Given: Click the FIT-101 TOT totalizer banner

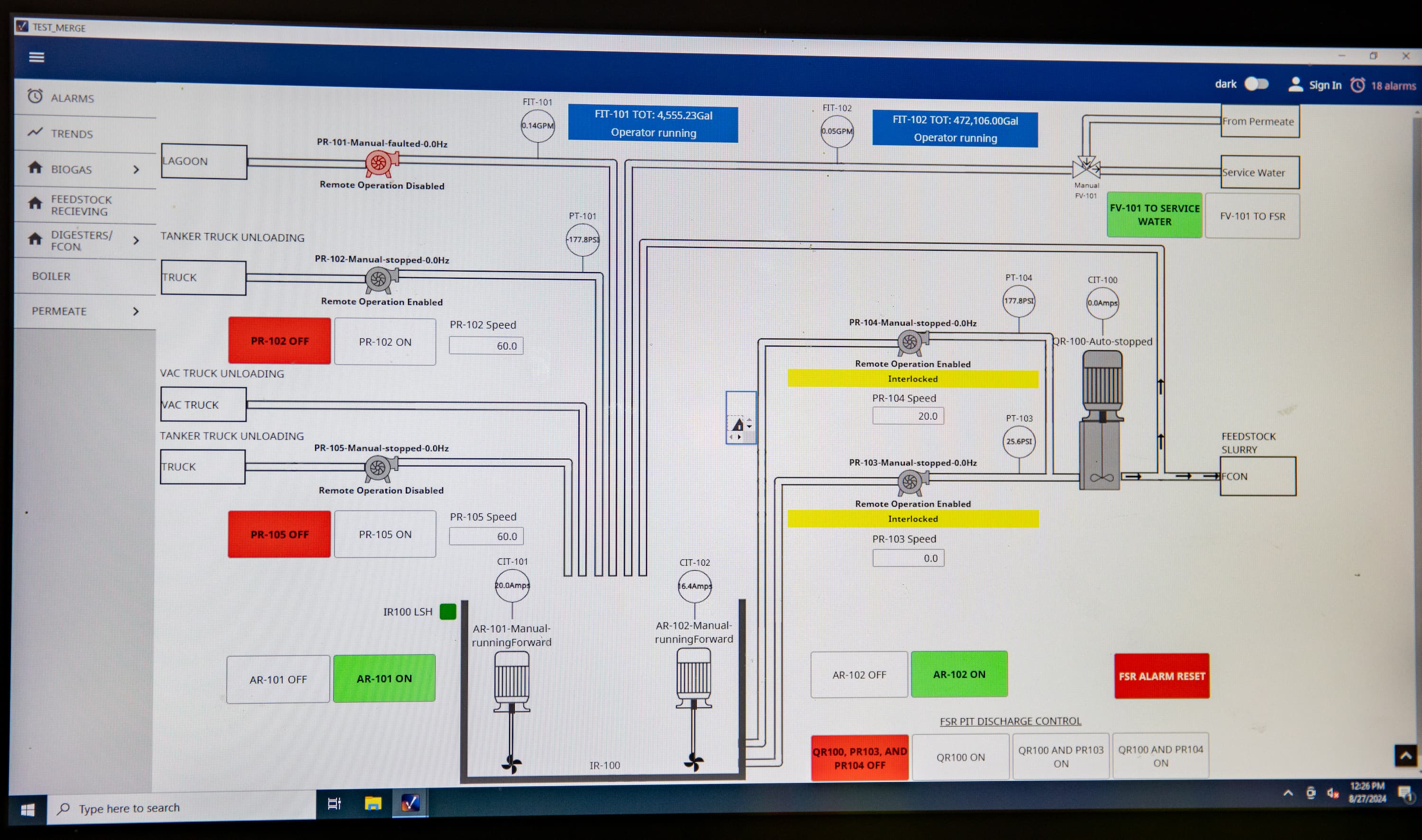Looking at the screenshot, I should click(x=653, y=123).
